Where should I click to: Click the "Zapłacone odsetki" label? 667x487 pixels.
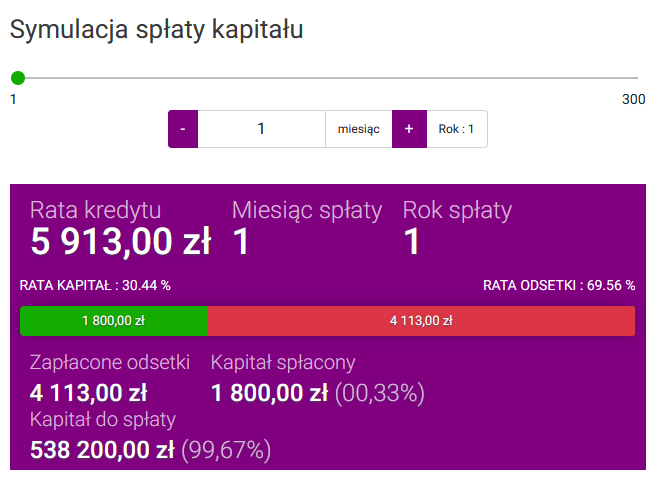110,363
